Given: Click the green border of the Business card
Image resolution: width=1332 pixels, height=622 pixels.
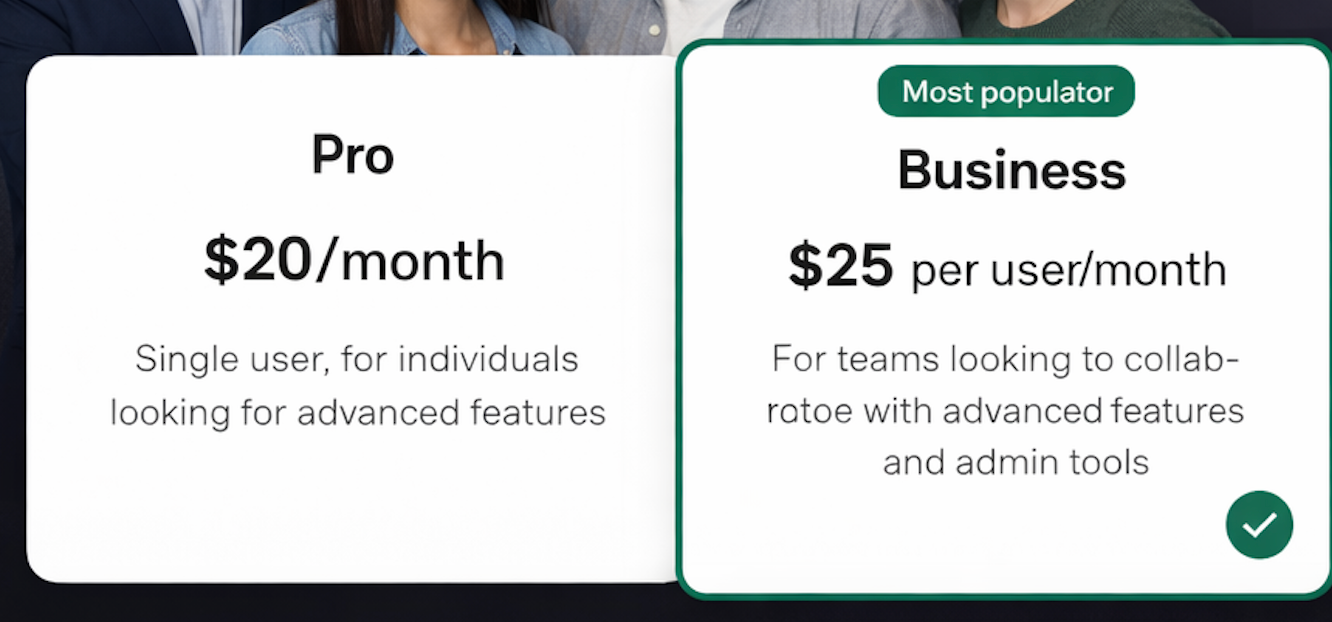Looking at the screenshot, I should [x=680, y=320].
